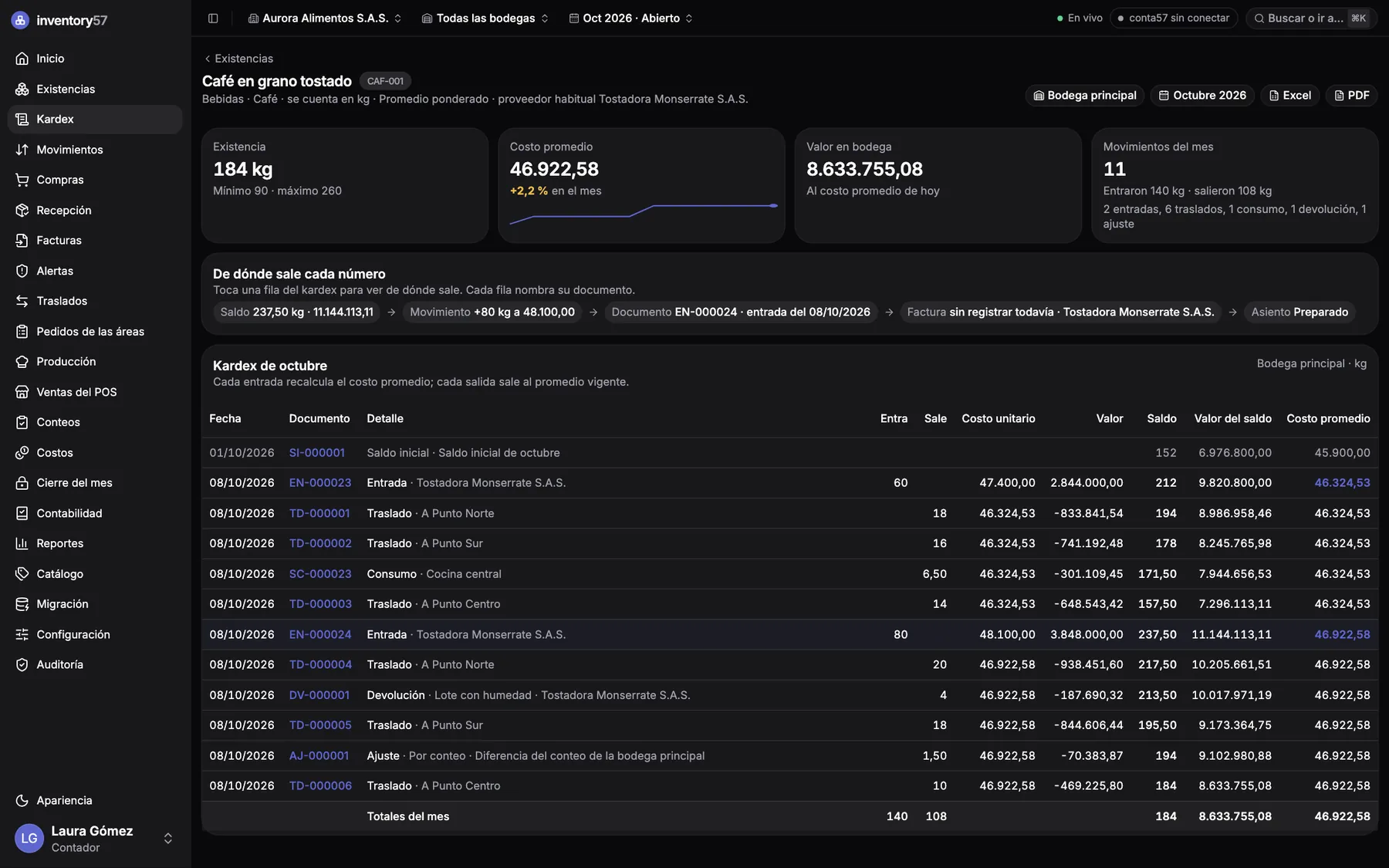The height and width of the screenshot is (868, 1389).
Task: Click the Asiento Preparado chip
Action: [1299, 312]
